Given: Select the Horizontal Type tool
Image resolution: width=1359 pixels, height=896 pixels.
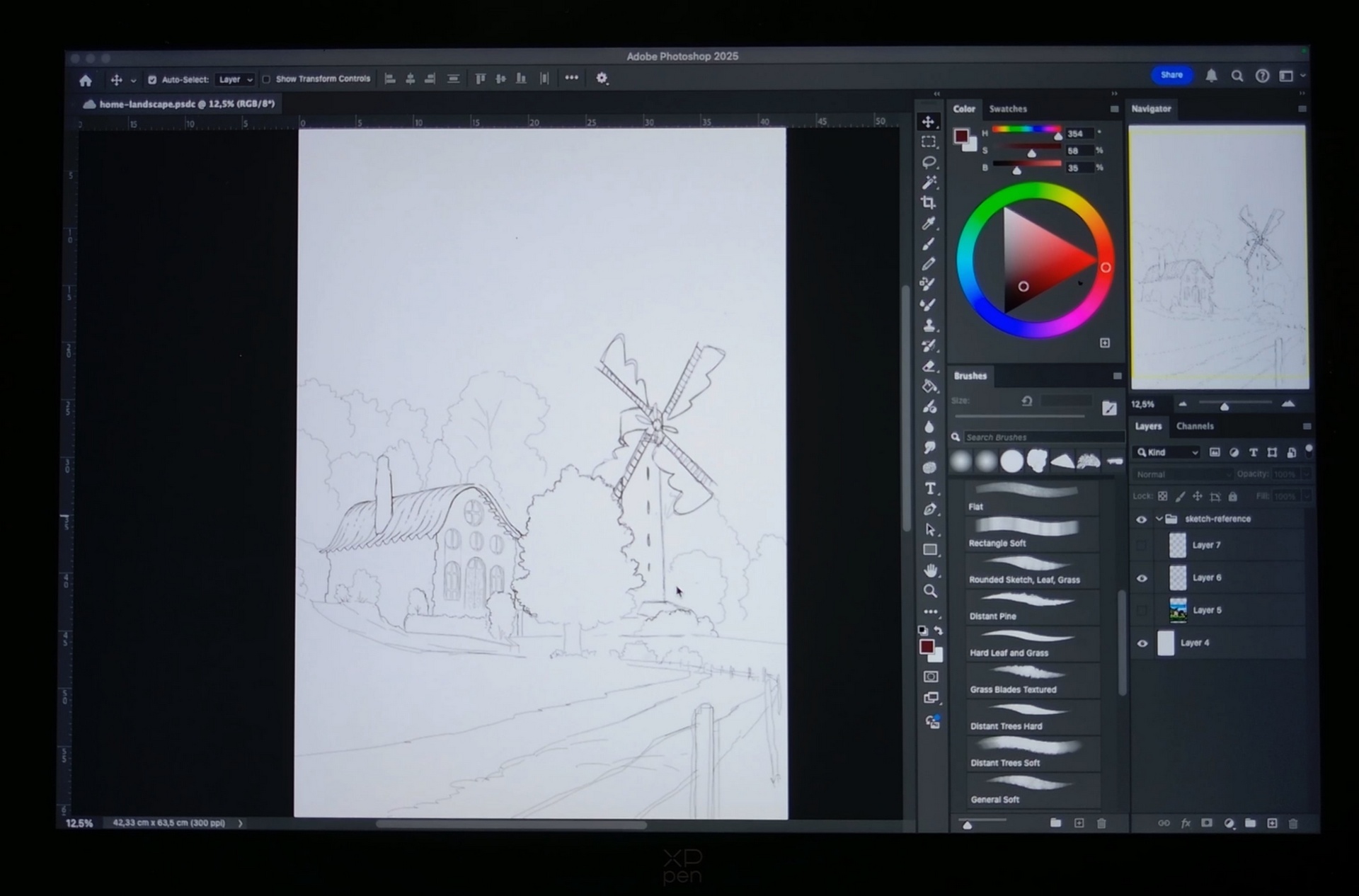Looking at the screenshot, I should (x=930, y=489).
